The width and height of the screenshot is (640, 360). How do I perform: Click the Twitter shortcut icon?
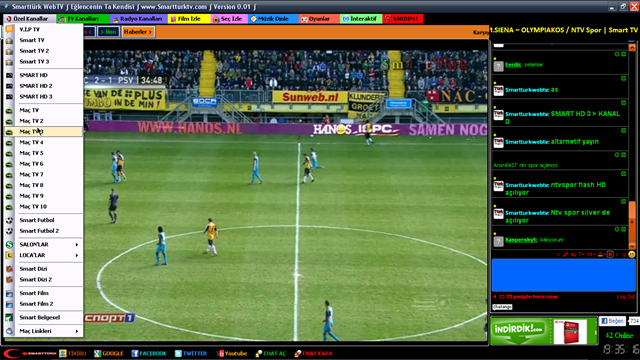(178, 353)
